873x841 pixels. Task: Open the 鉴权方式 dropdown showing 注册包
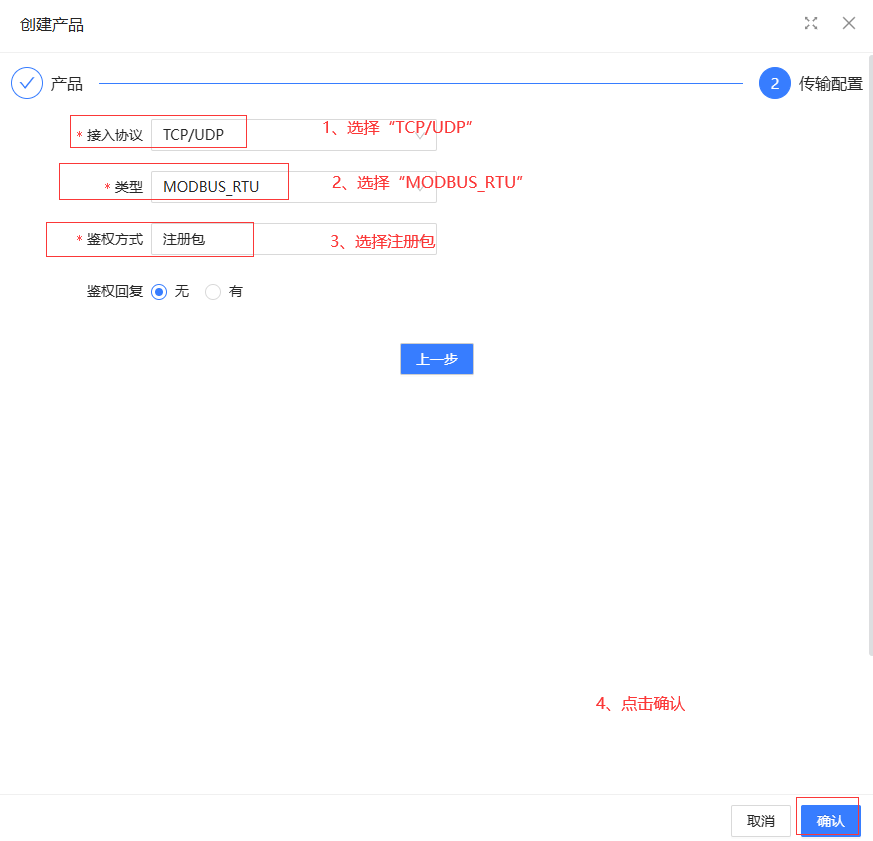(x=293, y=239)
